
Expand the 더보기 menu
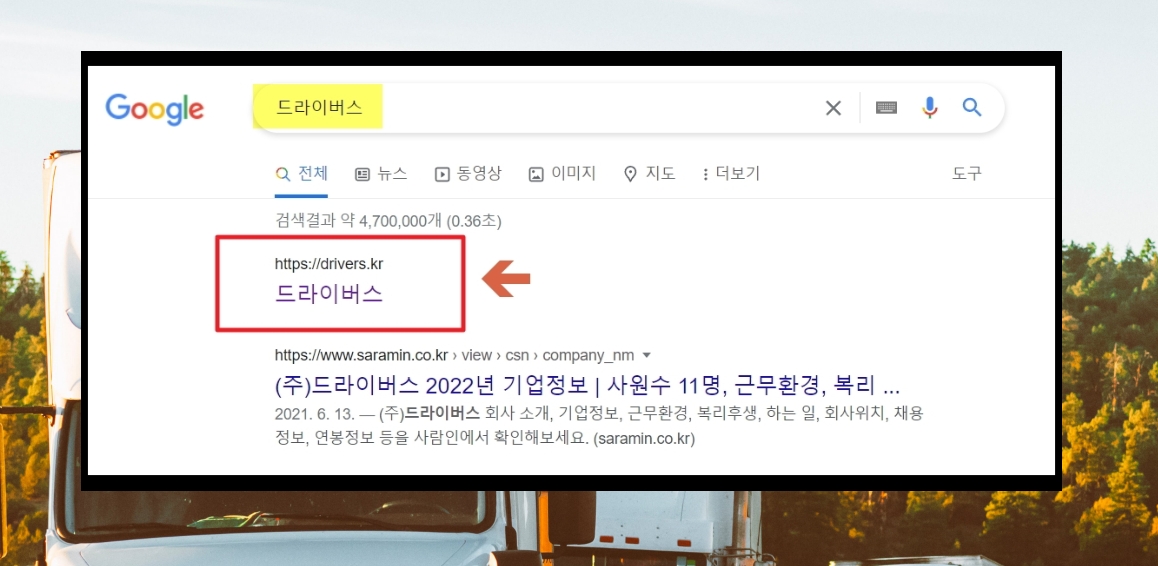(x=731, y=174)
